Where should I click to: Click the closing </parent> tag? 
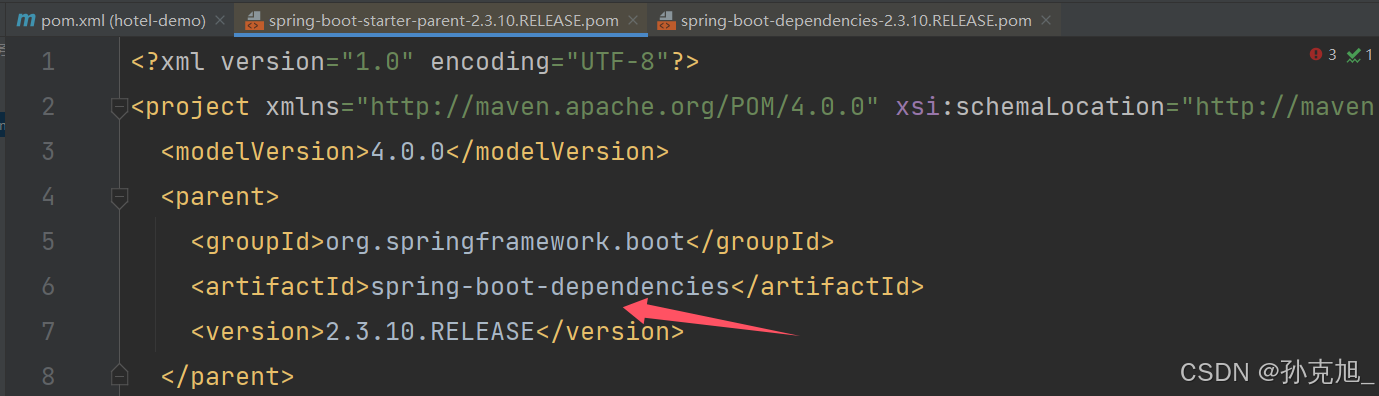click(x=228, y=376)
